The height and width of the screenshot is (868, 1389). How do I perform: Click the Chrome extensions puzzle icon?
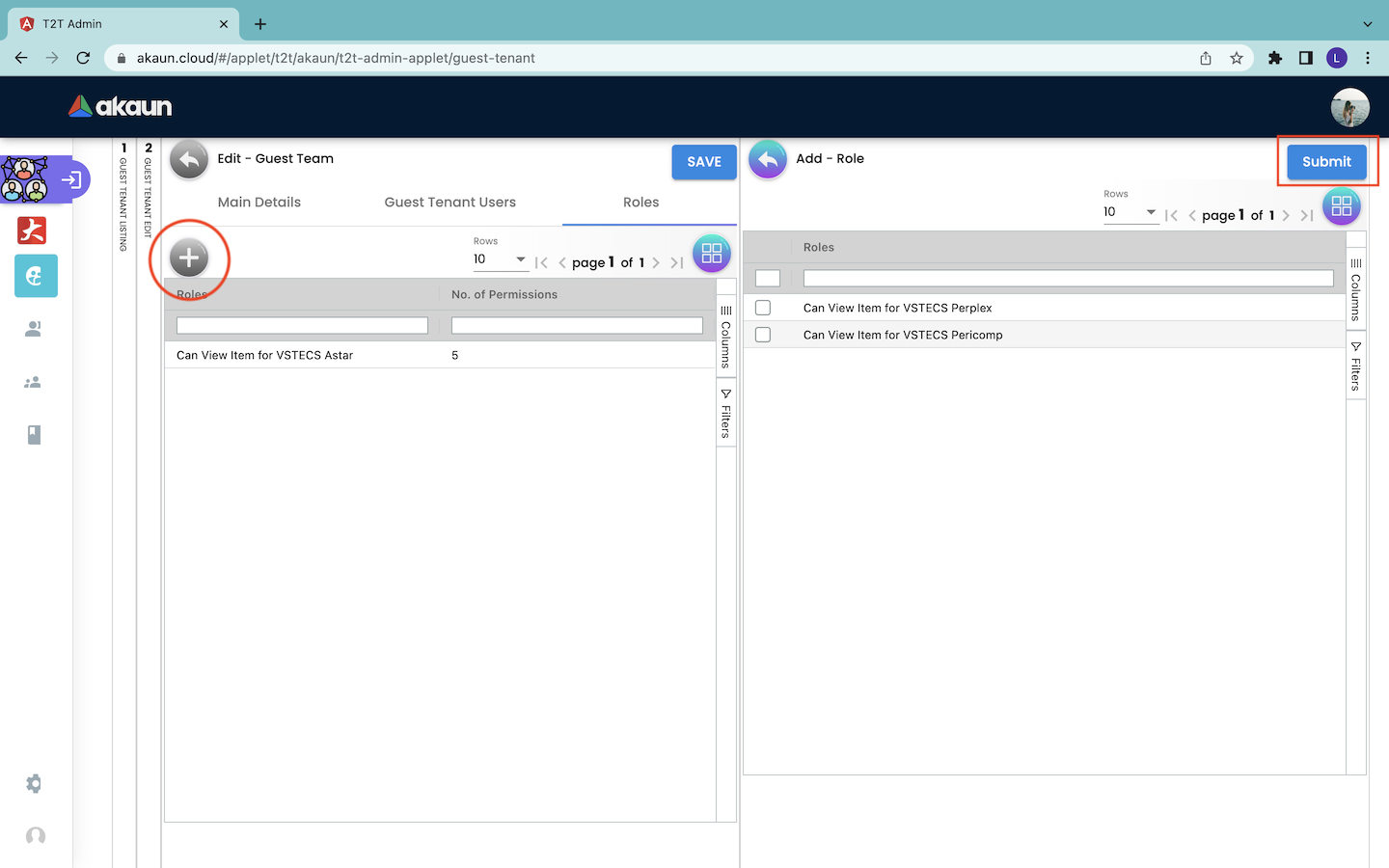point(1275,58)
